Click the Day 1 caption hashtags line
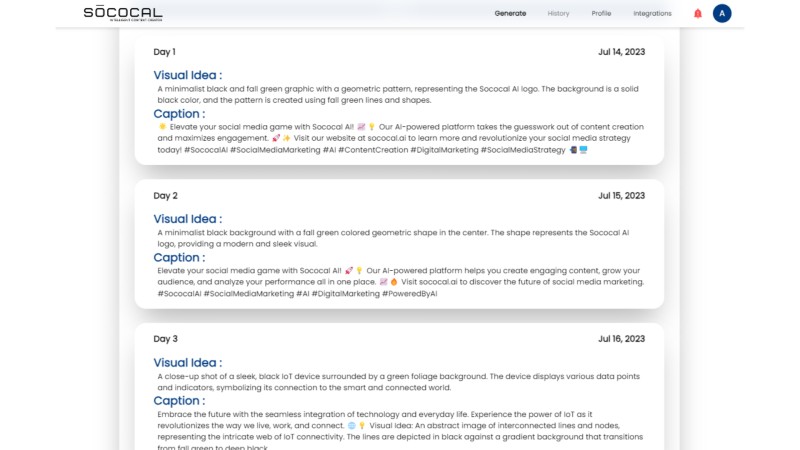 [x=372, y=150]
